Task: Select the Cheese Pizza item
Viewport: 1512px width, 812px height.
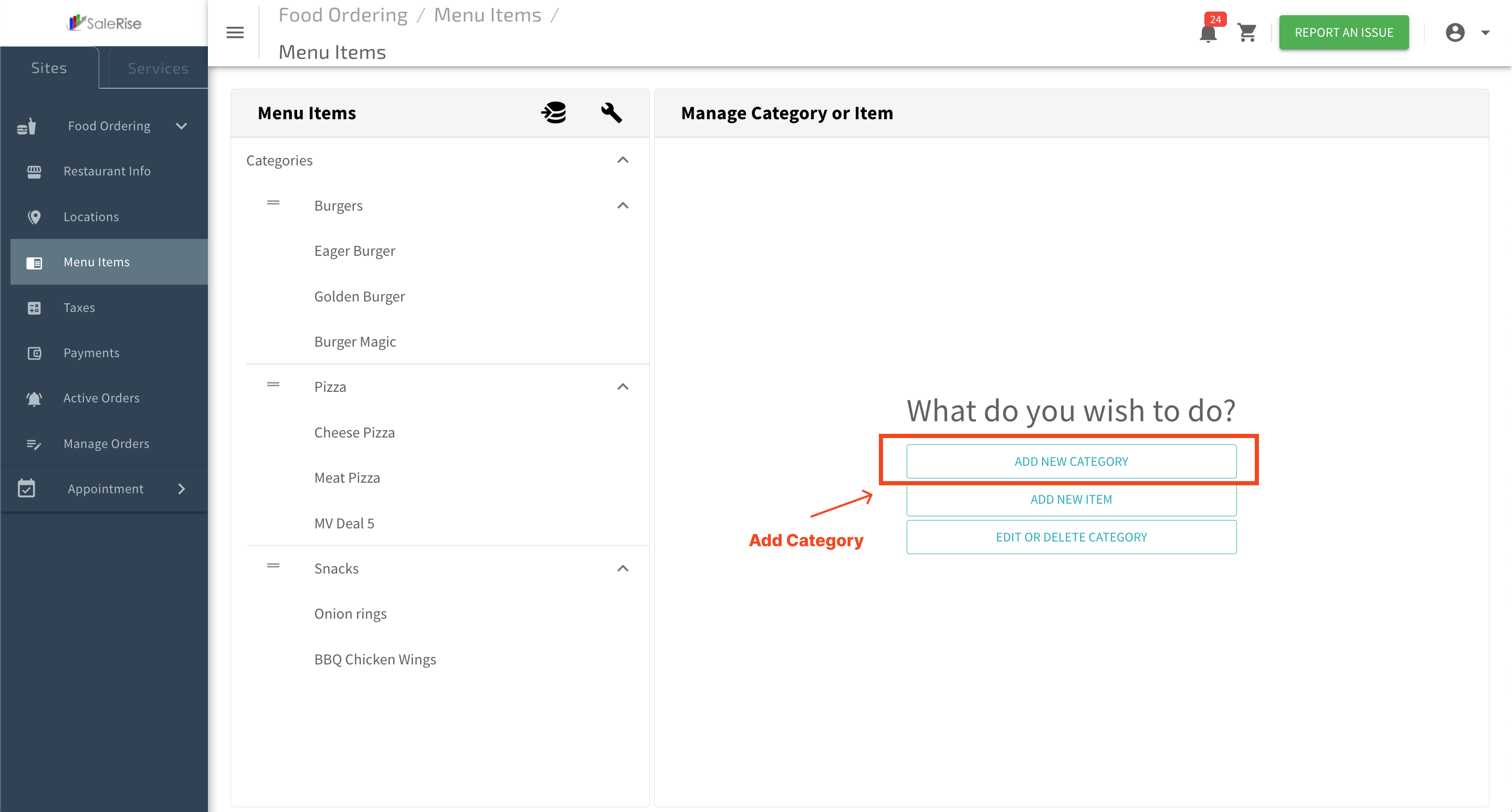Action: click(x=354, y=433)
